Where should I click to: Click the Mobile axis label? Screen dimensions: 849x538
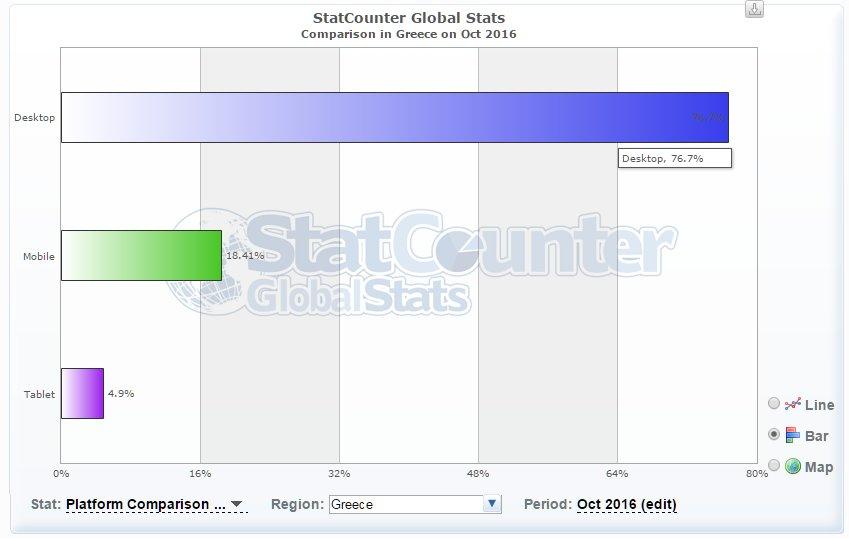coord(38,256)
